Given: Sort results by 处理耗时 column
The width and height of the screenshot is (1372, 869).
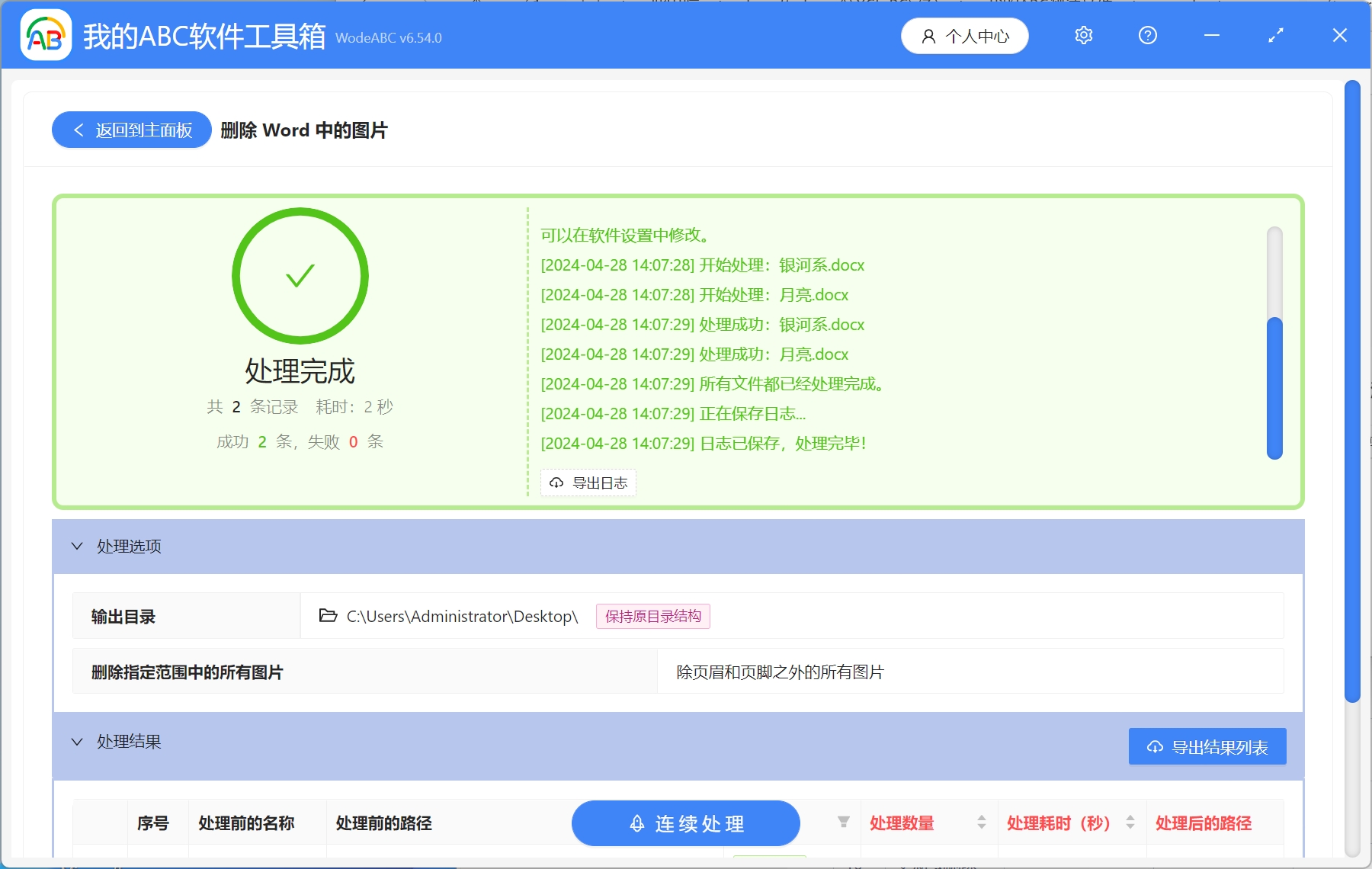Looking at the screenshot, I should click(1131, 823).
